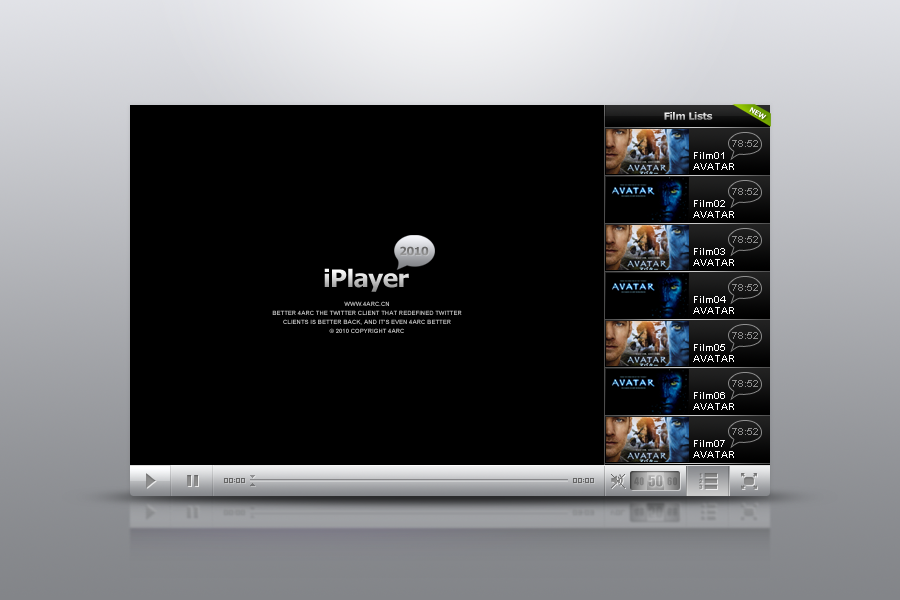The width and height of the screenshot is (900, 600).
Task: Click the seek bar track
Action: coord(410,480)
